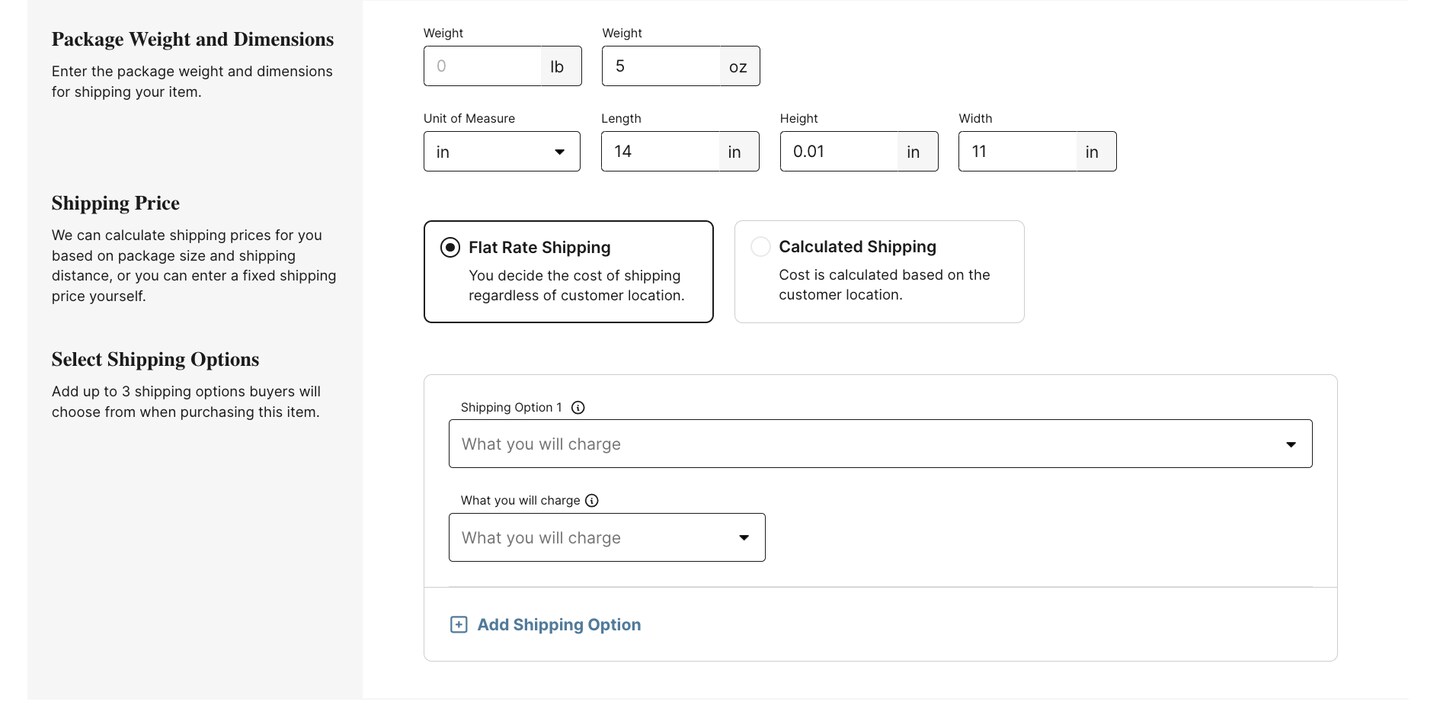The width and height of the screenshot is (1440, 718).
Task: Click the Length field showing 14
Action: coord(660,150)
